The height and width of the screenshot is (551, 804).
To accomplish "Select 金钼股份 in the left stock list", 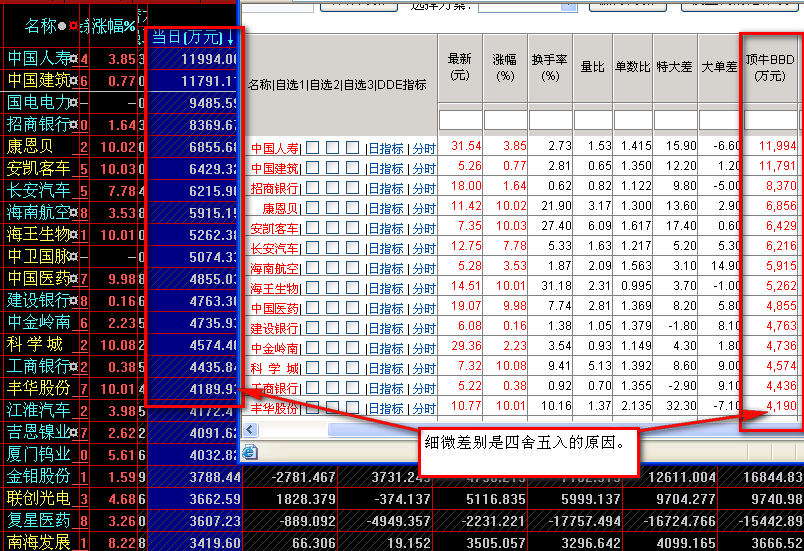I will [x=39, y=477].
